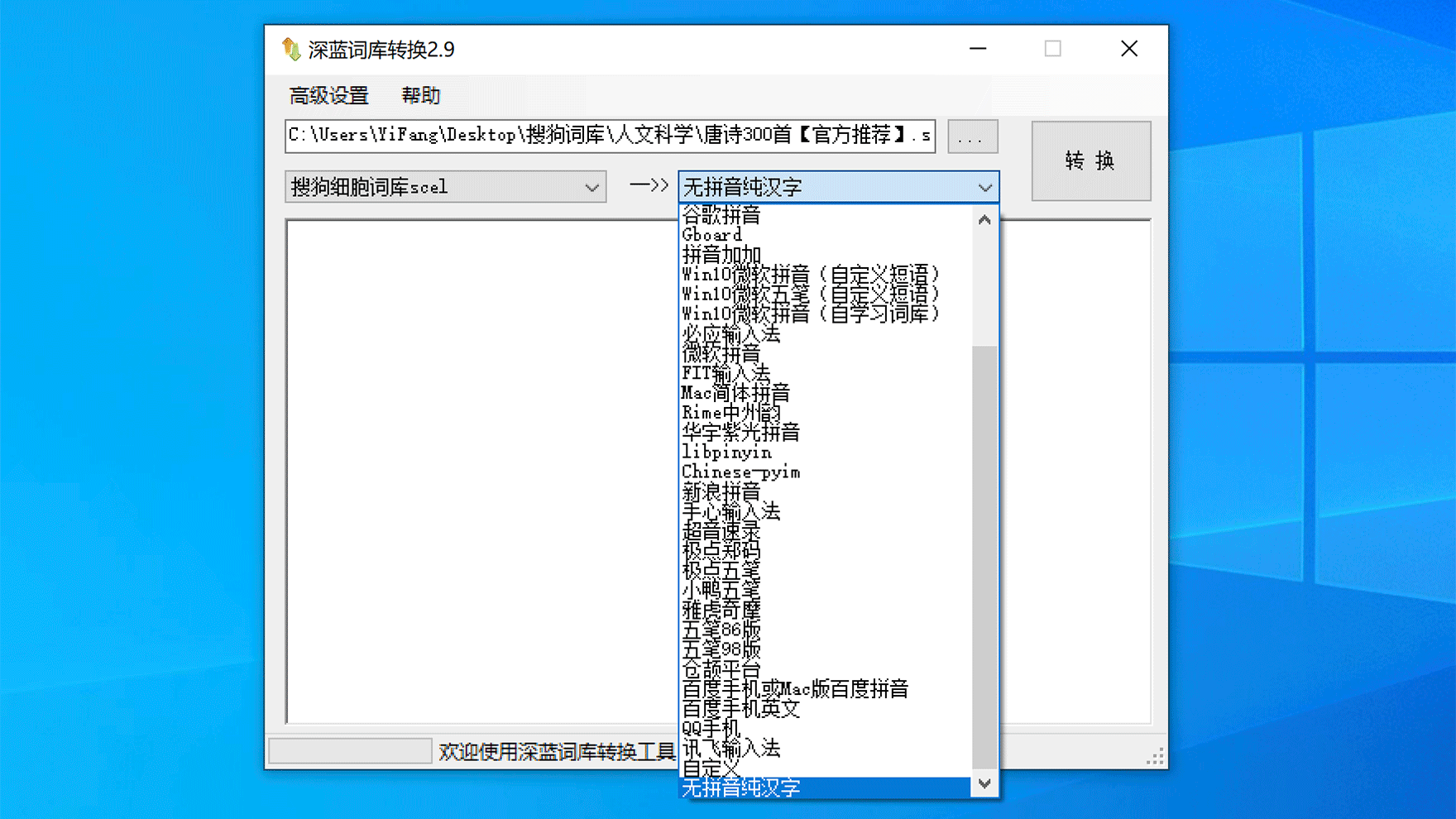Select 极点郑码 from the list
The image size is (1456, 819).
point(825,551)
